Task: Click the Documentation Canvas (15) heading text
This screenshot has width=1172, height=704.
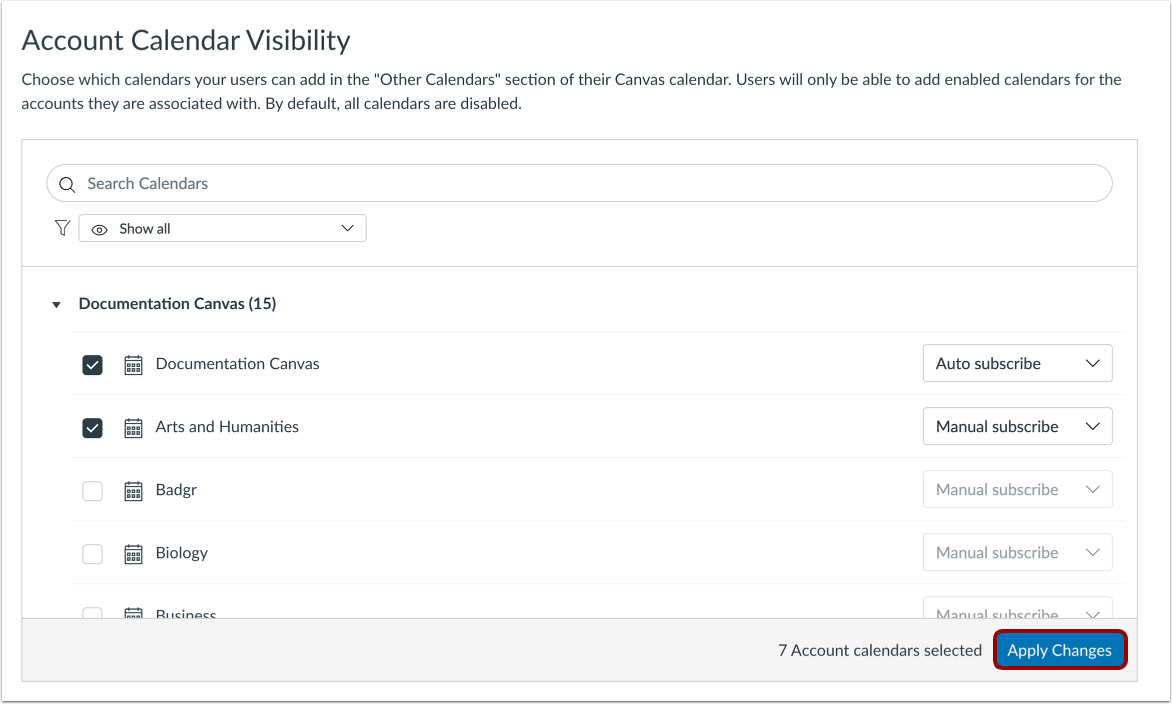Action: click(177, 303)
